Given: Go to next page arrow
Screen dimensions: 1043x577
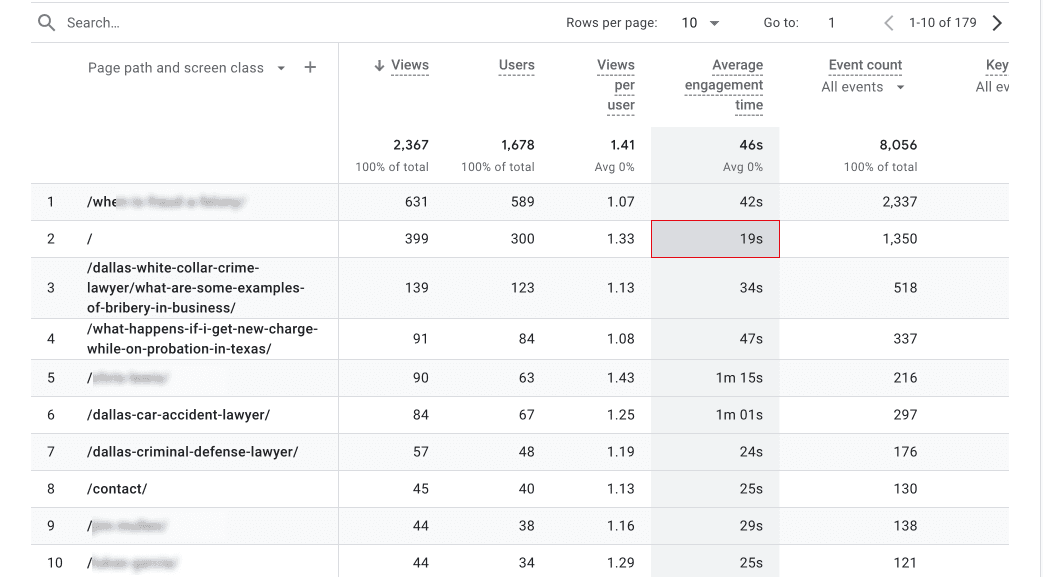Looking at the screenshot, I should [x=997, y=23].
